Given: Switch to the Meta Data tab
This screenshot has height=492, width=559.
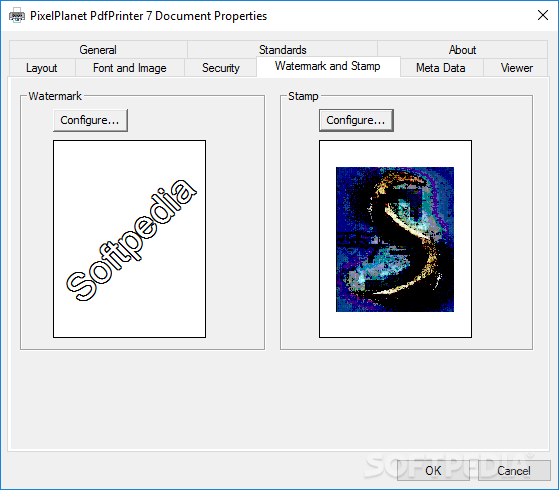Looking at the screenshot, I should [441, 68].
